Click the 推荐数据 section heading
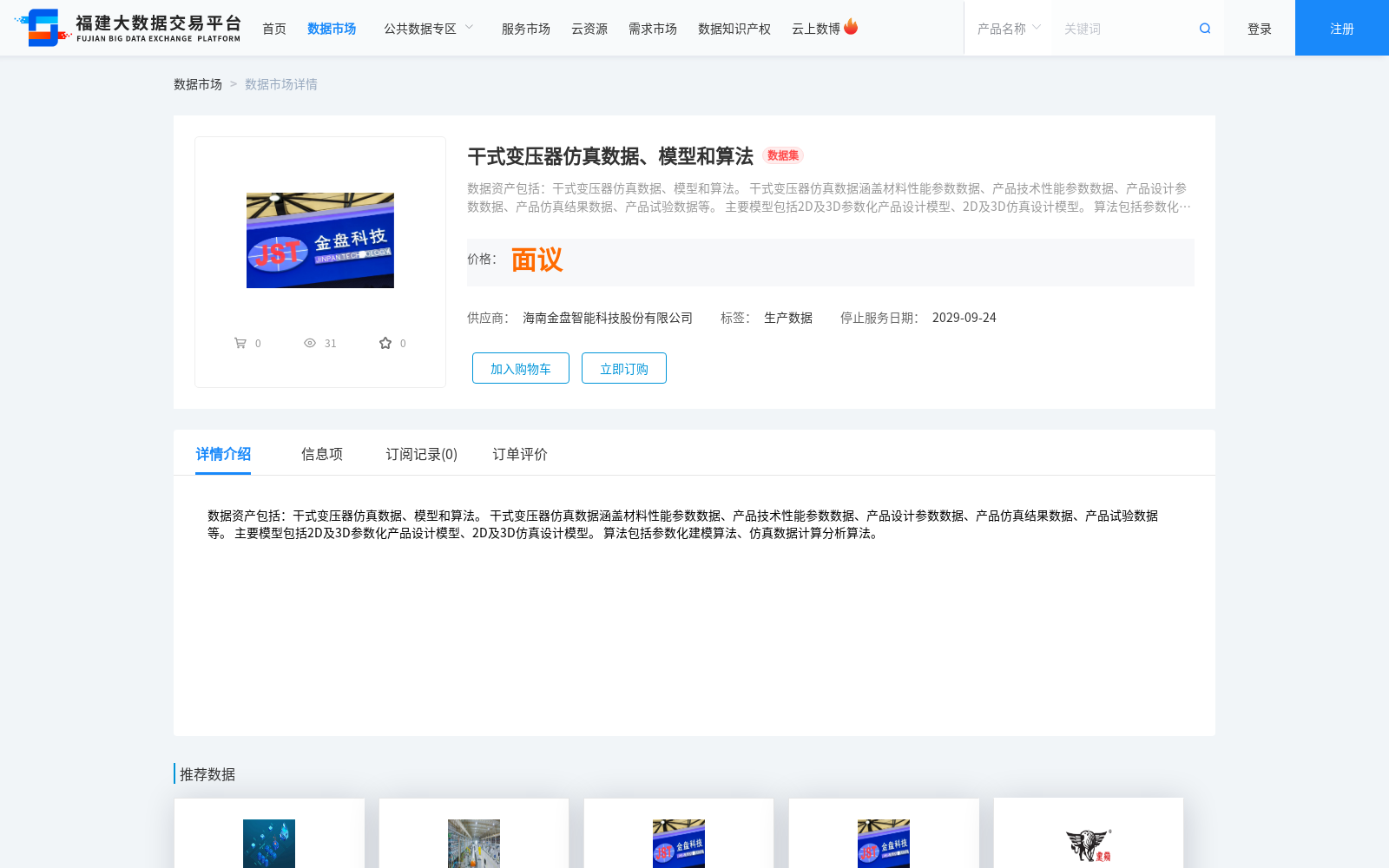The height and width of the screenshot is (868, 1389). [207, 774]
